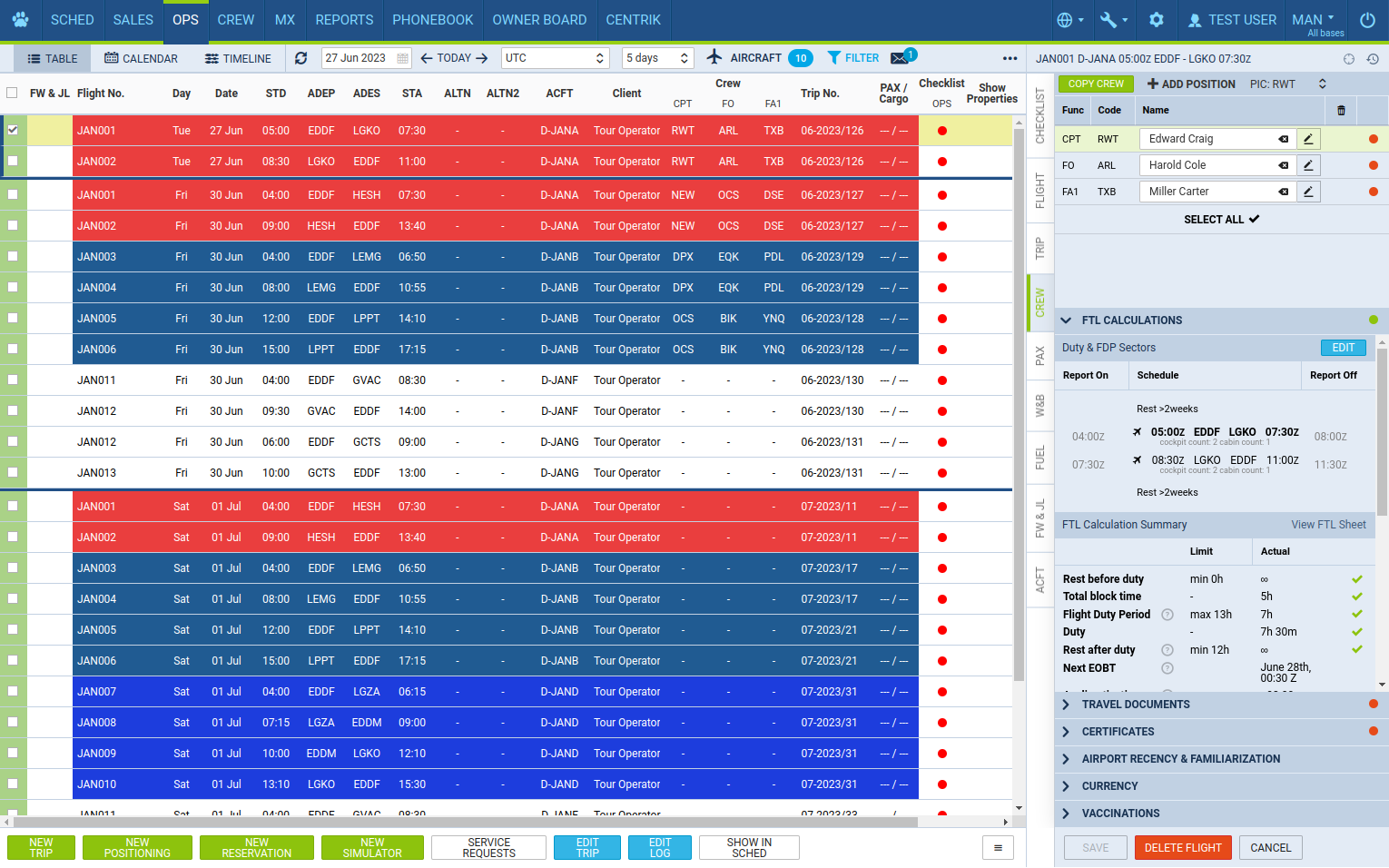This screenshot has height=868, width=1389.
Task: Switch to the CALENDAR view tab
Action: (141, 58)
